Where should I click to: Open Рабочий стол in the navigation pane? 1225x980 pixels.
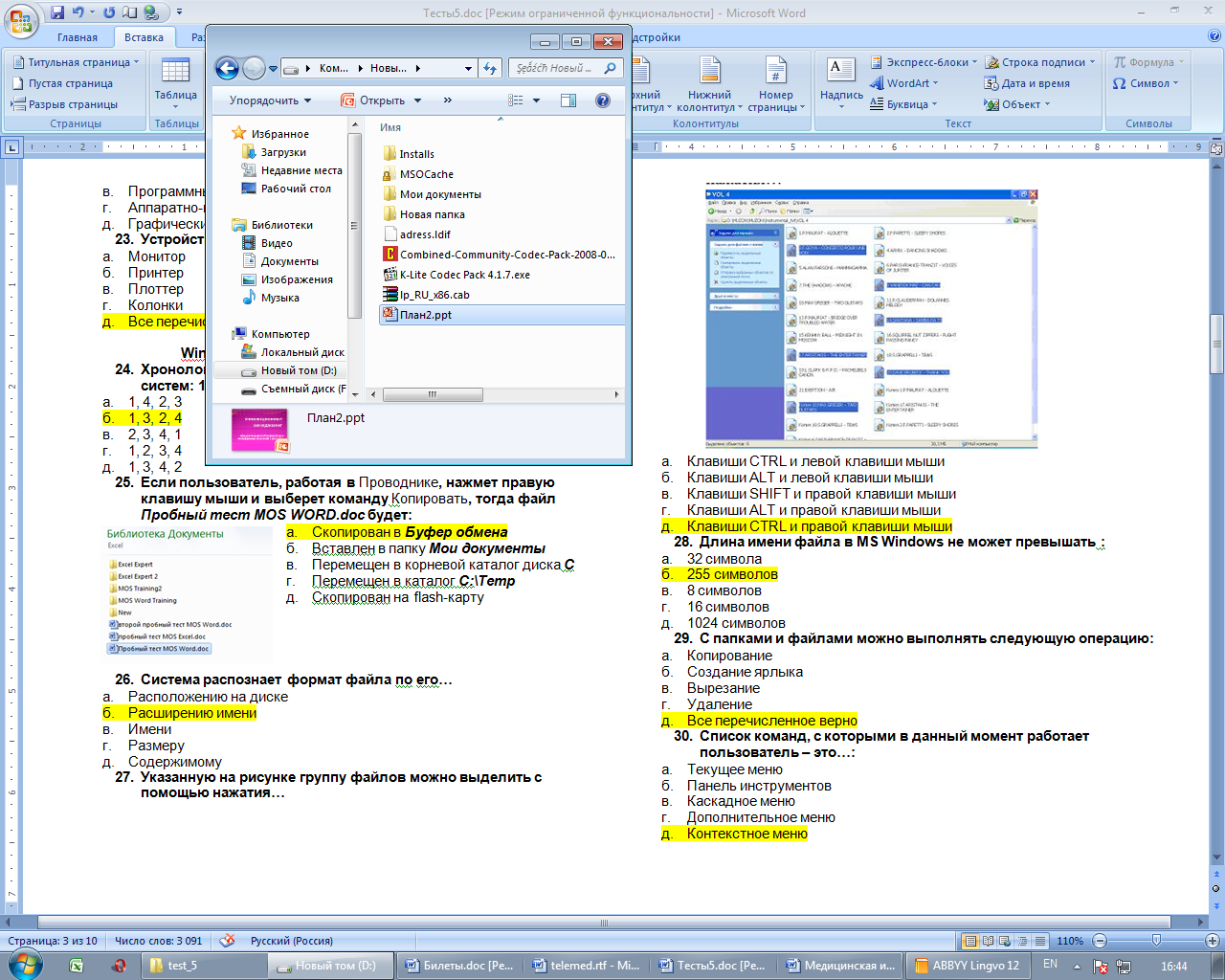pyautogui.click(x=296, y=189)
